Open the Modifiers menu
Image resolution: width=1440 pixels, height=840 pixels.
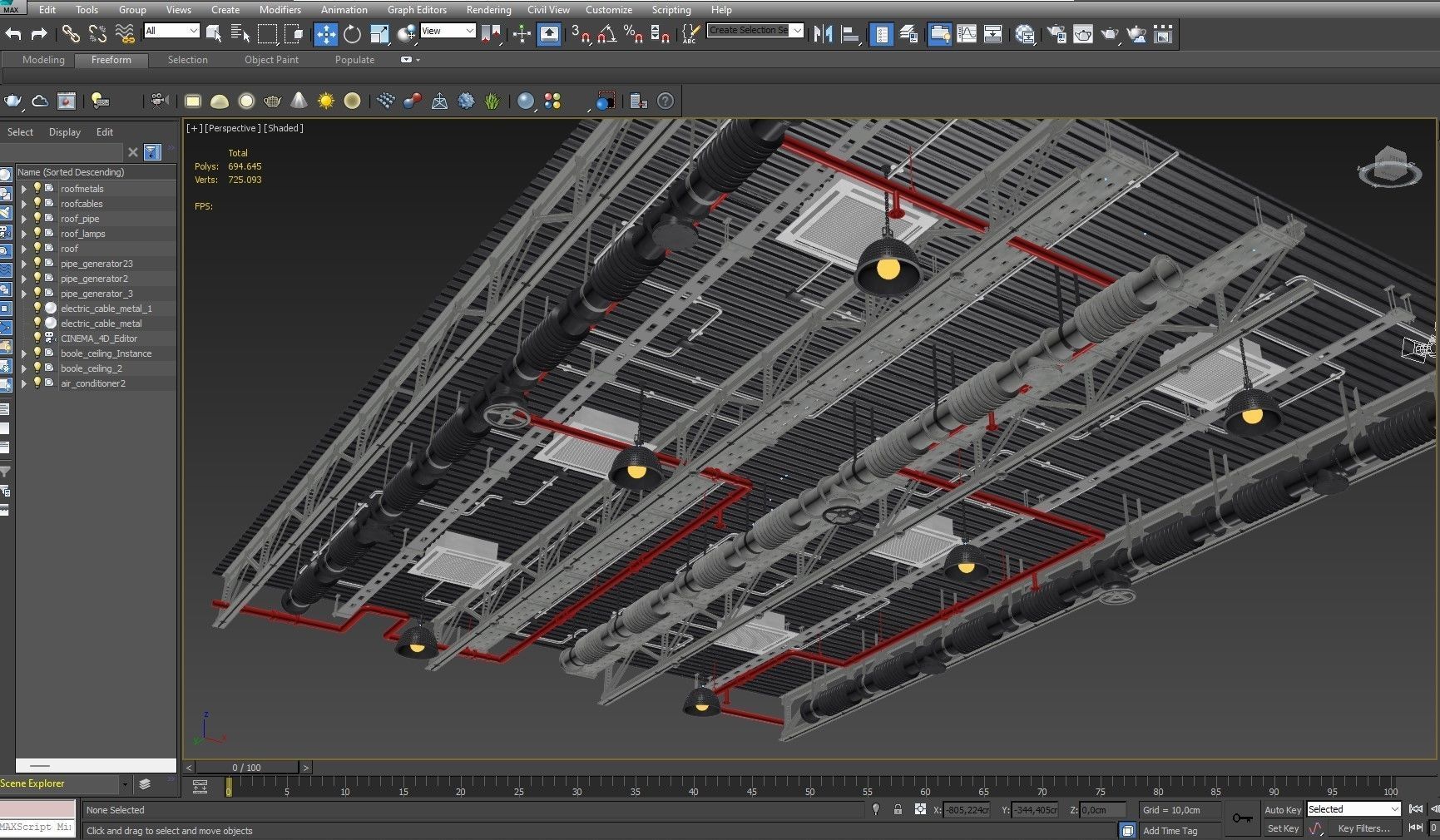[x=280, y=10]
